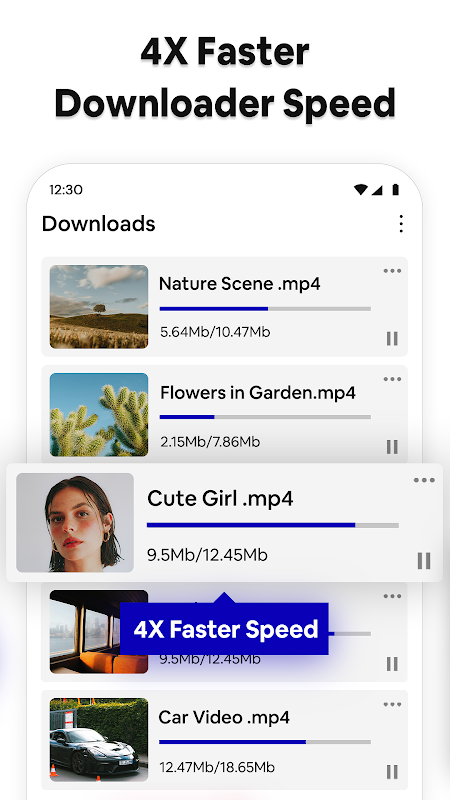Click the Cute Girl .mp4 progress bar
This screenshot has width=450, height=800.
point(272,525)
